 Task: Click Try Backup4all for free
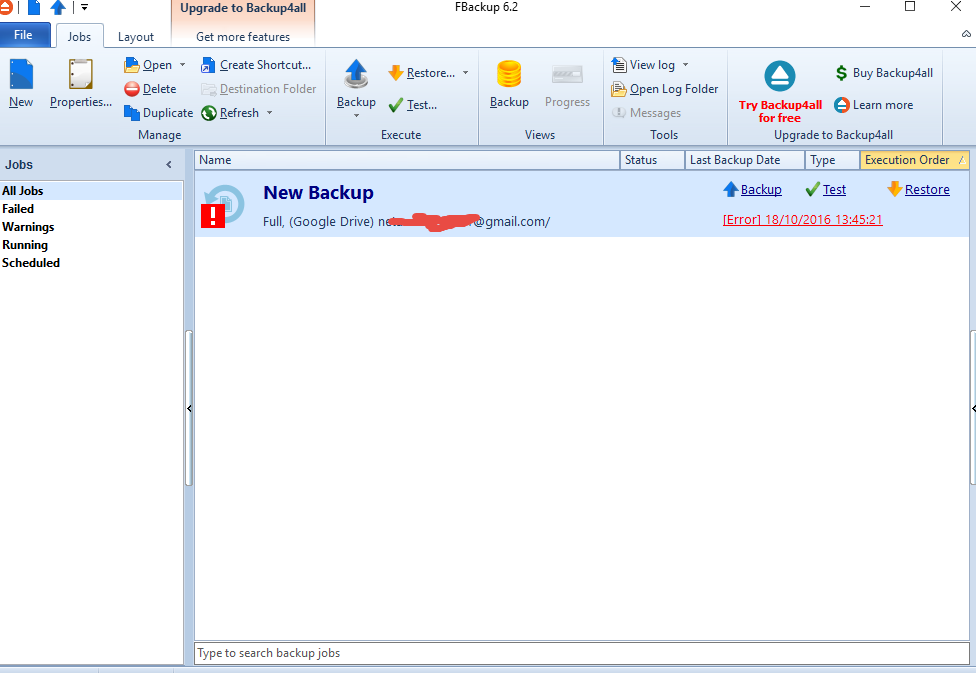pos(780,92)
